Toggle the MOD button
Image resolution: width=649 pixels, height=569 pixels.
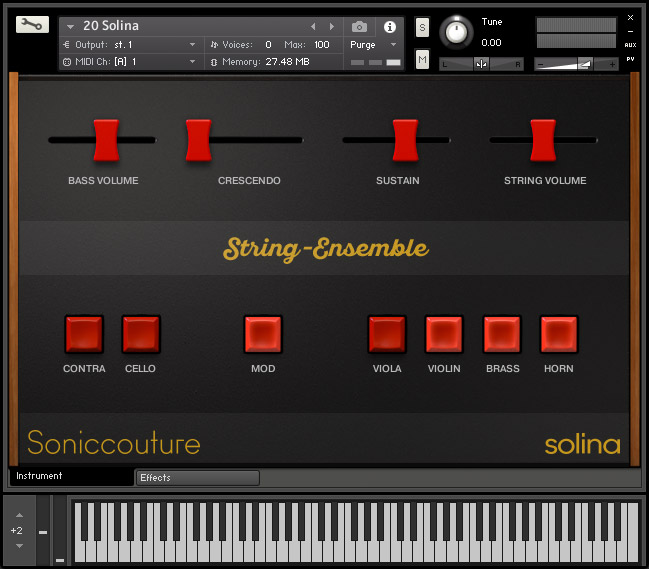[x=263, y=334]
